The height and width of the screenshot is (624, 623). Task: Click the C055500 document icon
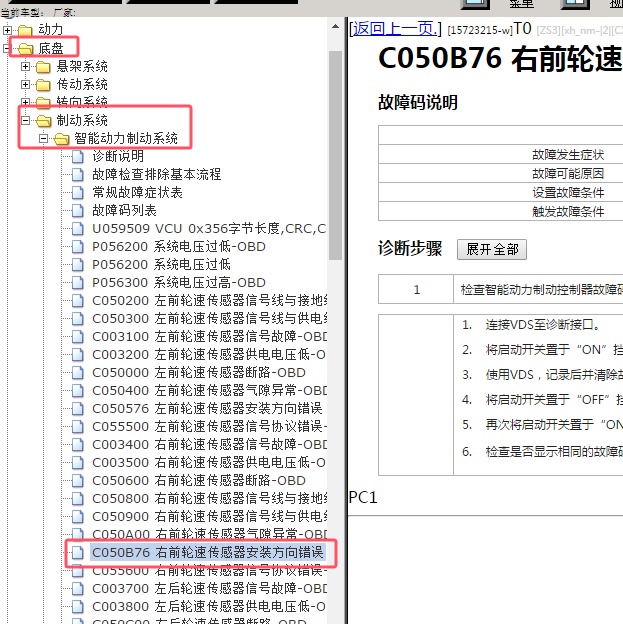coord(78,427)
